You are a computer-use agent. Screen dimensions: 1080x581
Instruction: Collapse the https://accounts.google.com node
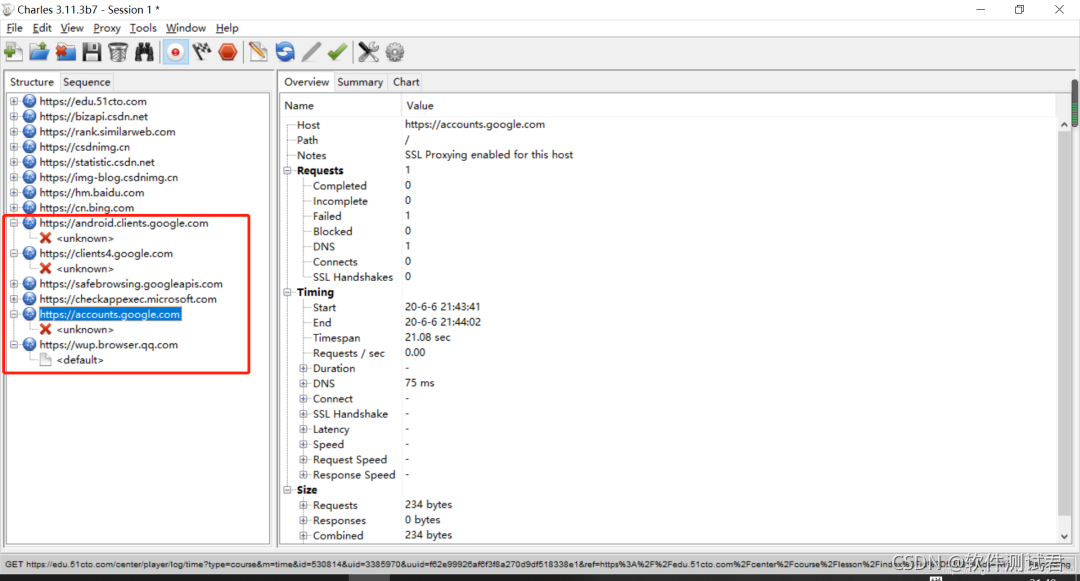[14, 314]
